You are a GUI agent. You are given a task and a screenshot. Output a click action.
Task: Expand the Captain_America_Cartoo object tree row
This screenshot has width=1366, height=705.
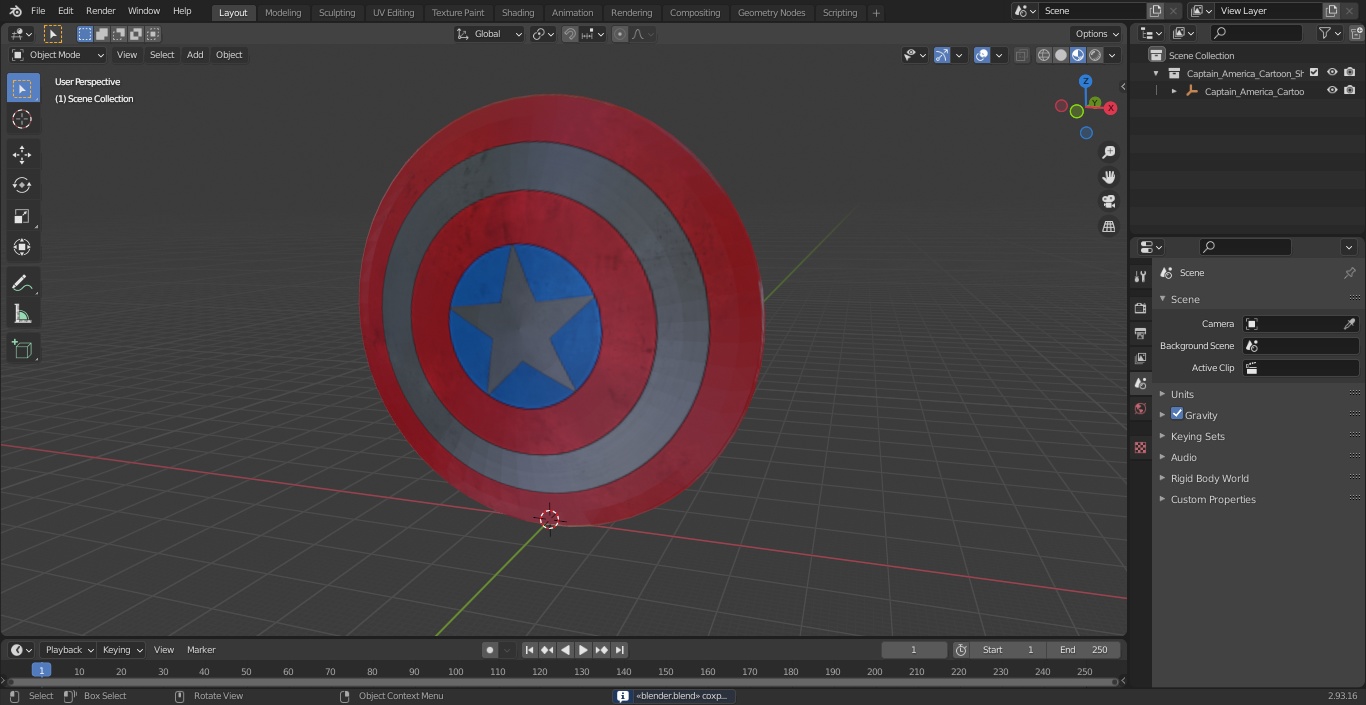coord(1174,91)
